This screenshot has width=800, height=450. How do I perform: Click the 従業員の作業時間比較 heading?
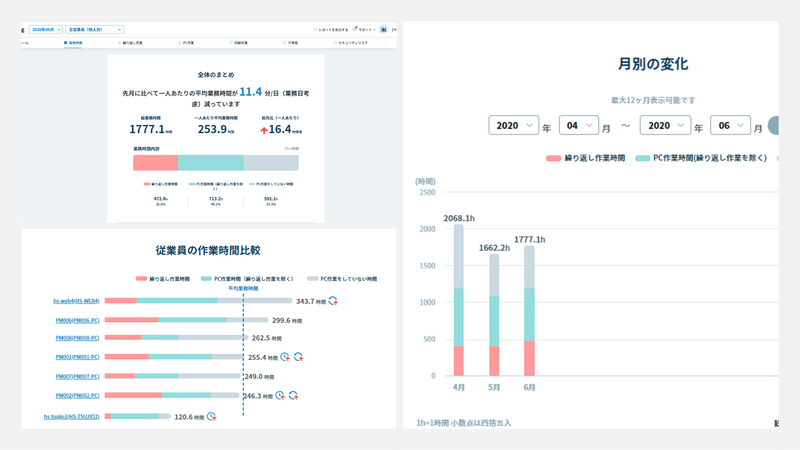208,251
